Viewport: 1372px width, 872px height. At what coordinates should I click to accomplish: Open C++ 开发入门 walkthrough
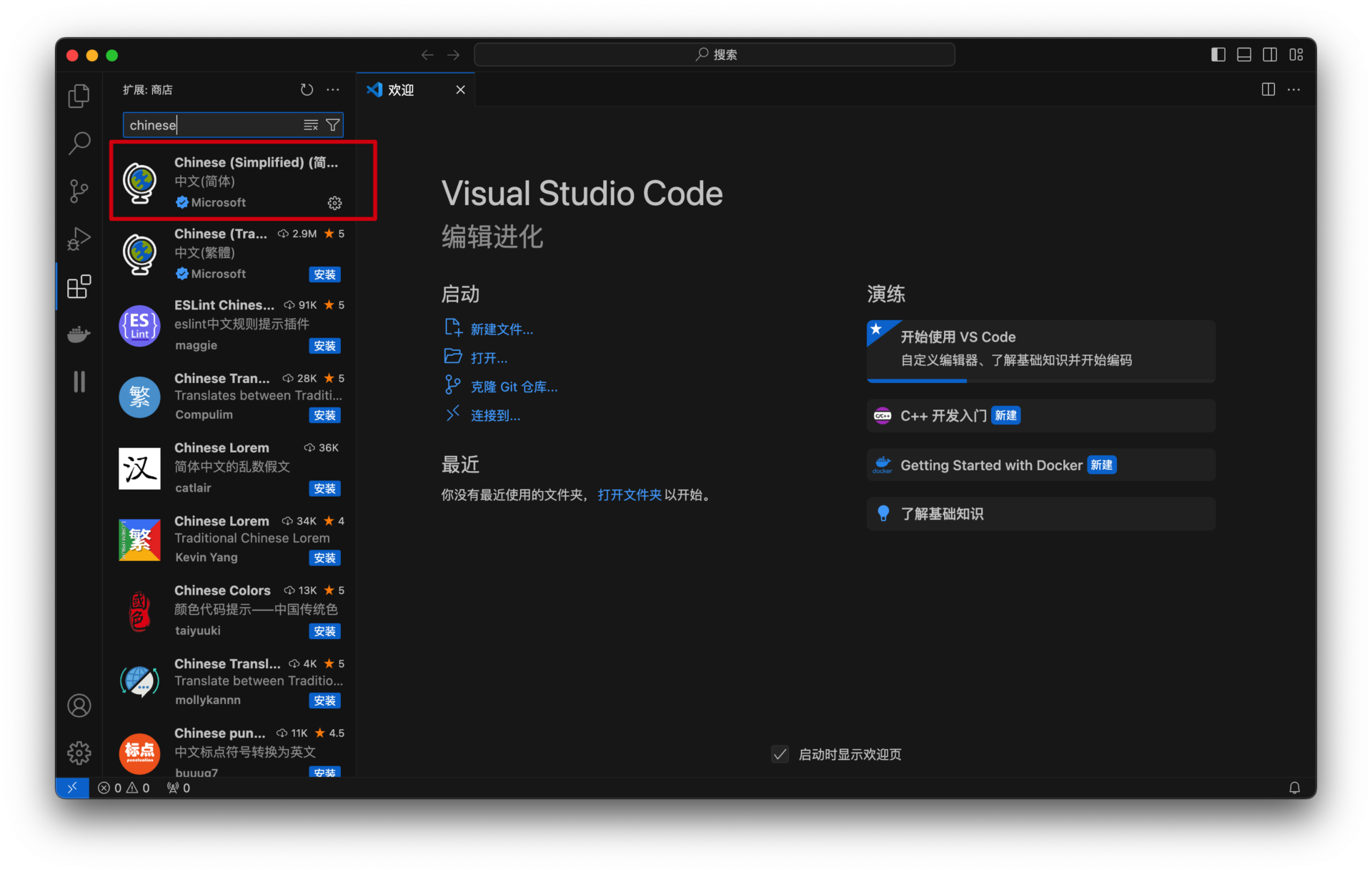(1040, 416)
